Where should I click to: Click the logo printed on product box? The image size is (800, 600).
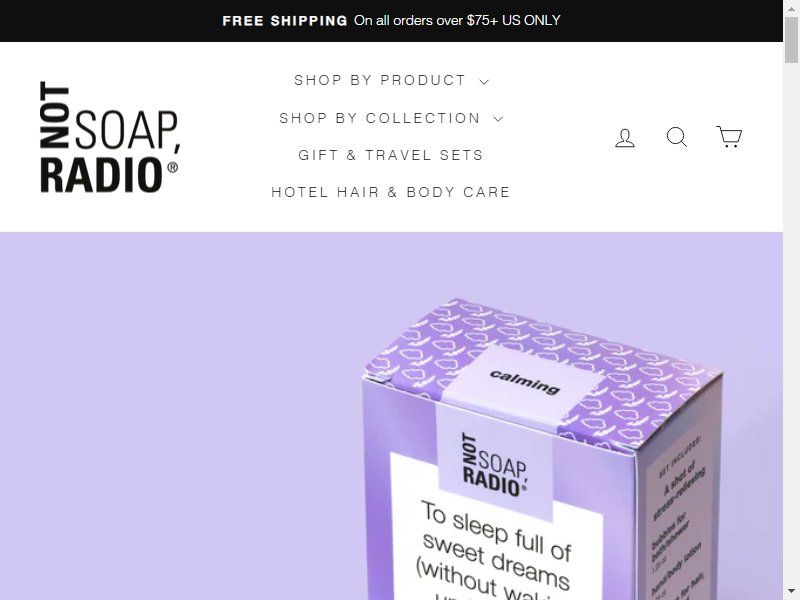click(x=493, y=465)
